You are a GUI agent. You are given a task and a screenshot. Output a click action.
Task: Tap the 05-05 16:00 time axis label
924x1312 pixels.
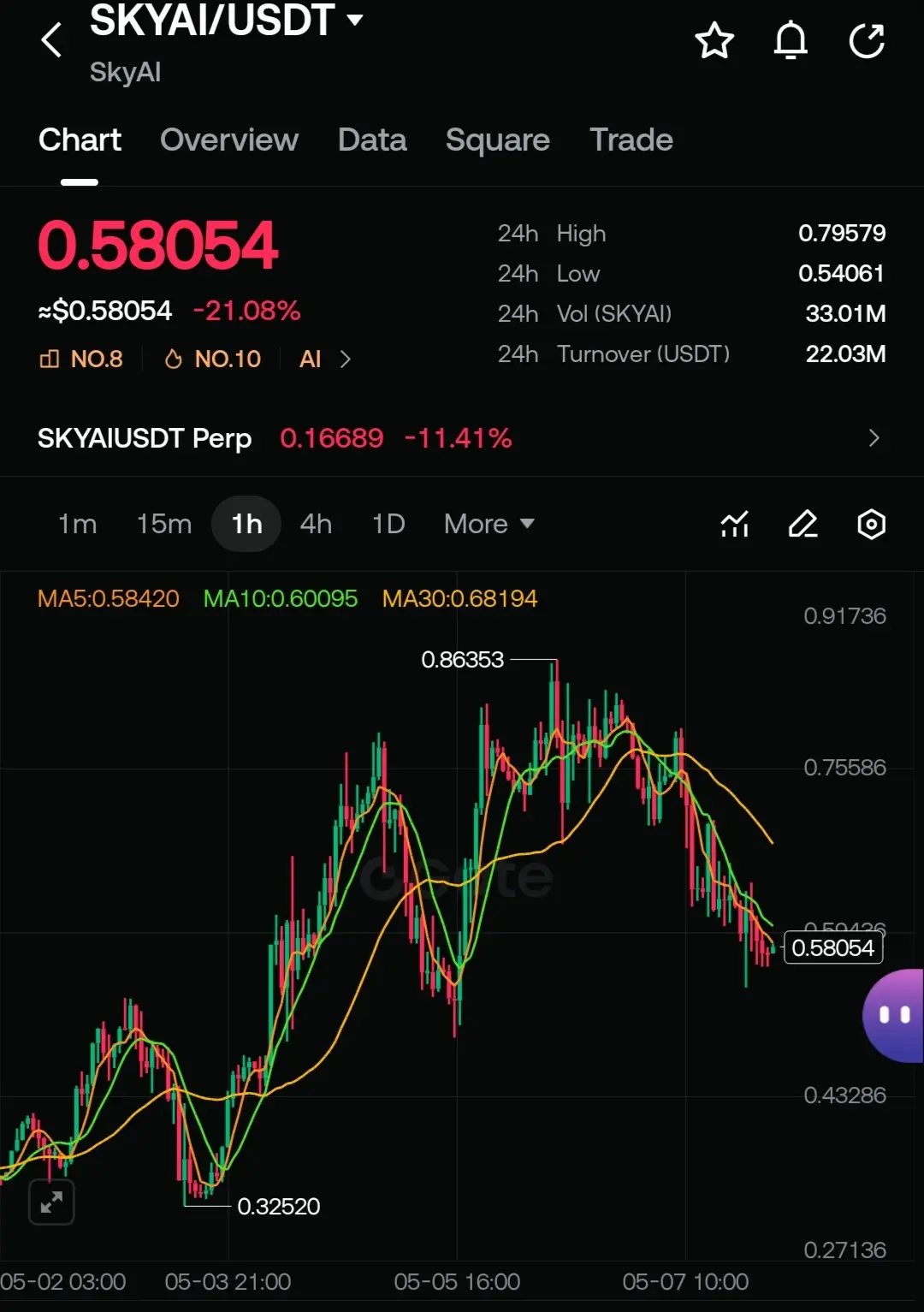pyautogui.click(x=457, y=1281)
